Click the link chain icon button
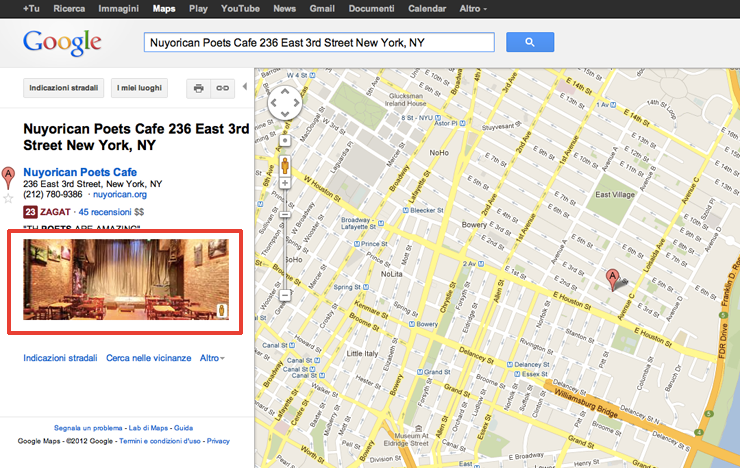The width and height of the screenshot is (740, 468). 222,88
